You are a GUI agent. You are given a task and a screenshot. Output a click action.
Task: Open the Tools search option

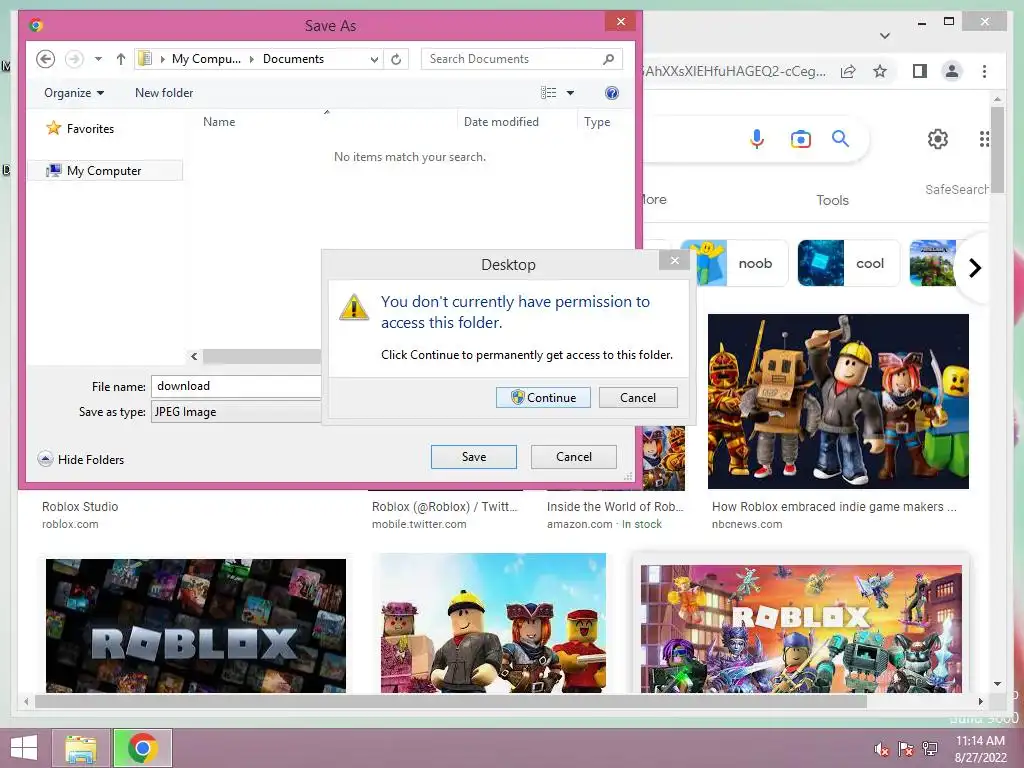(x=832, y=200)
